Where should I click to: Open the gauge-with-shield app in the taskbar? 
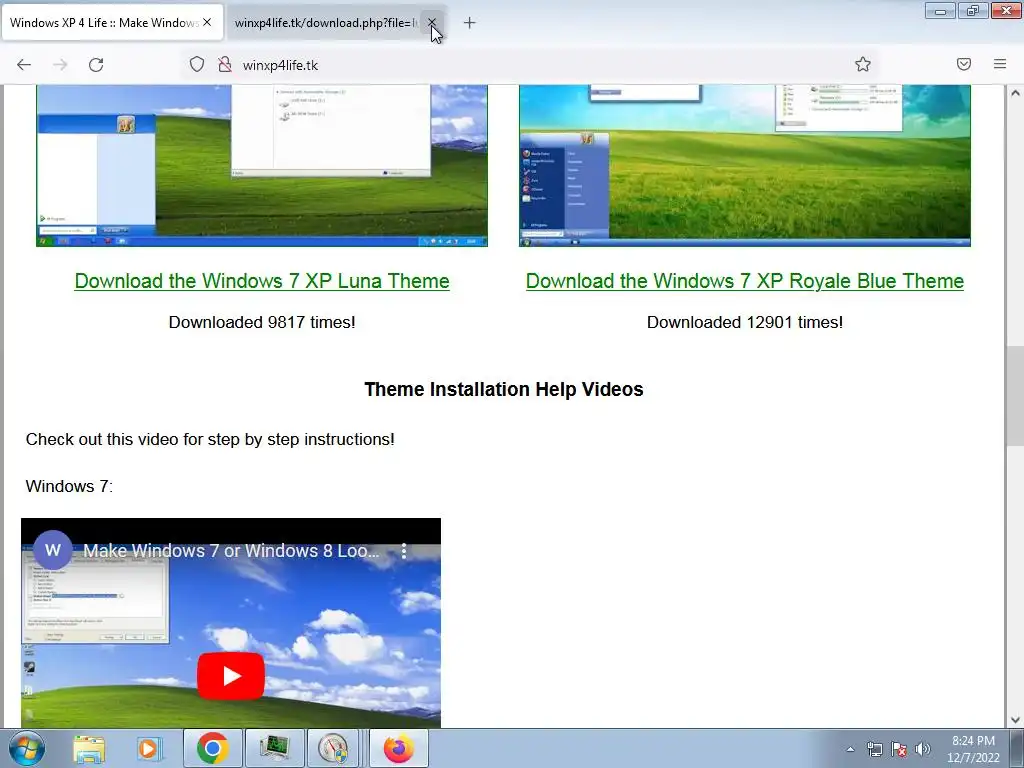coord(334,748)
